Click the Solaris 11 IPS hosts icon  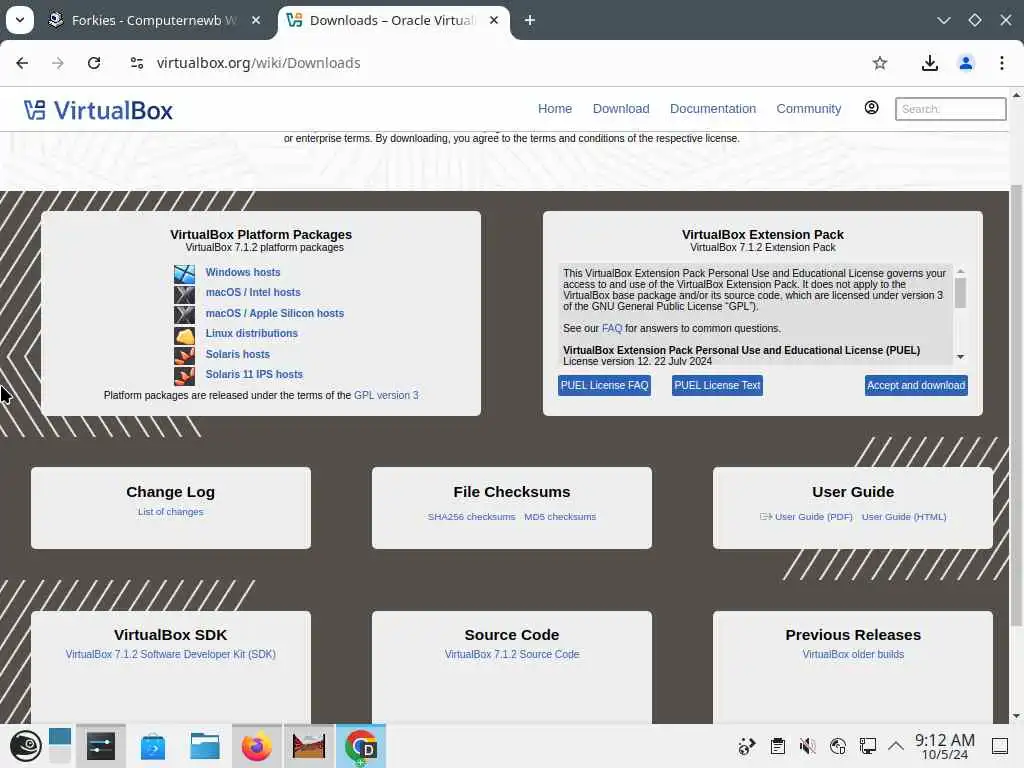(x=184, y=376)
